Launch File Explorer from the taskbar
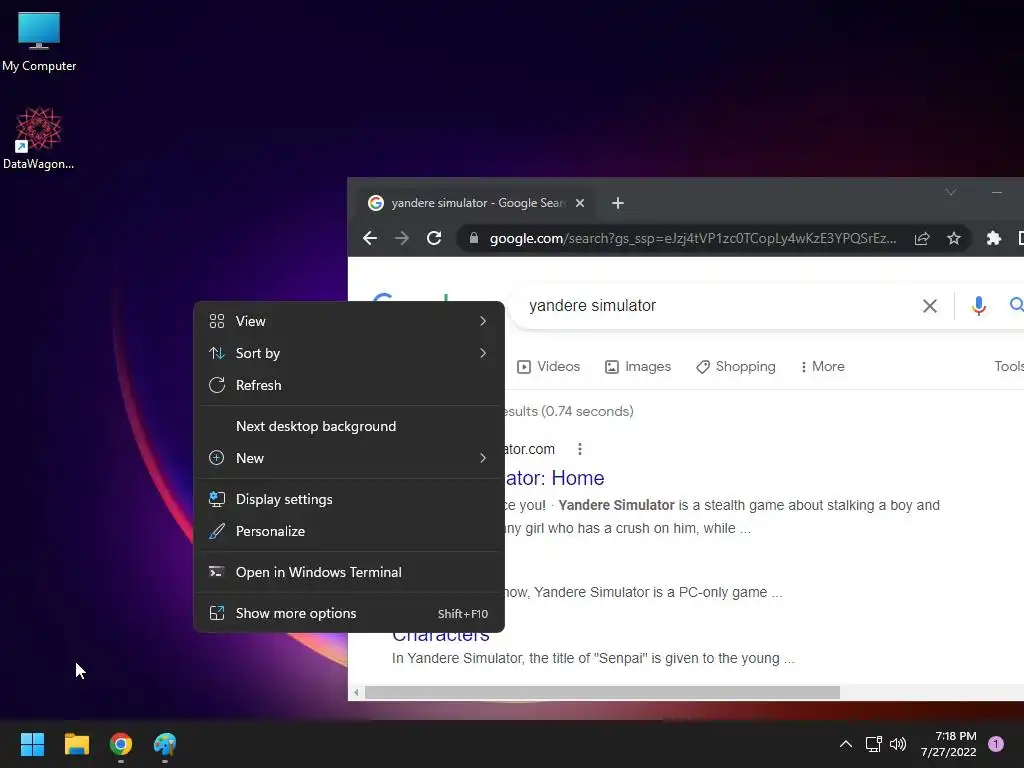 (x=76, y=744)
